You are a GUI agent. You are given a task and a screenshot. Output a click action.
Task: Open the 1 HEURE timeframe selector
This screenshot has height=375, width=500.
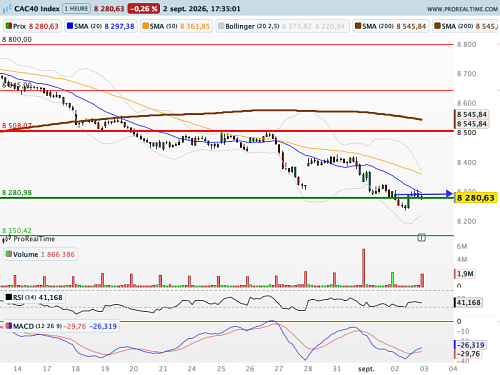(76, 8)
